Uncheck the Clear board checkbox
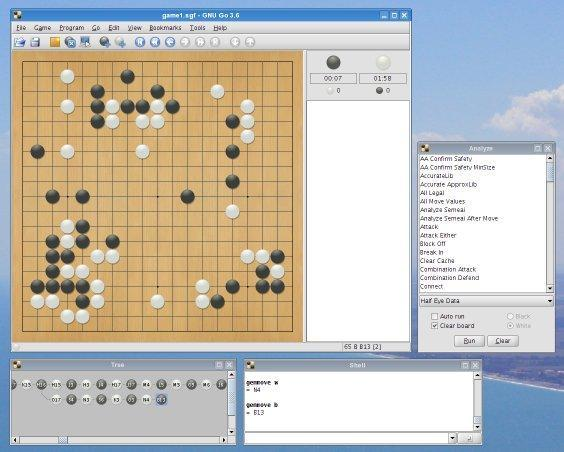 pos(435,326)
